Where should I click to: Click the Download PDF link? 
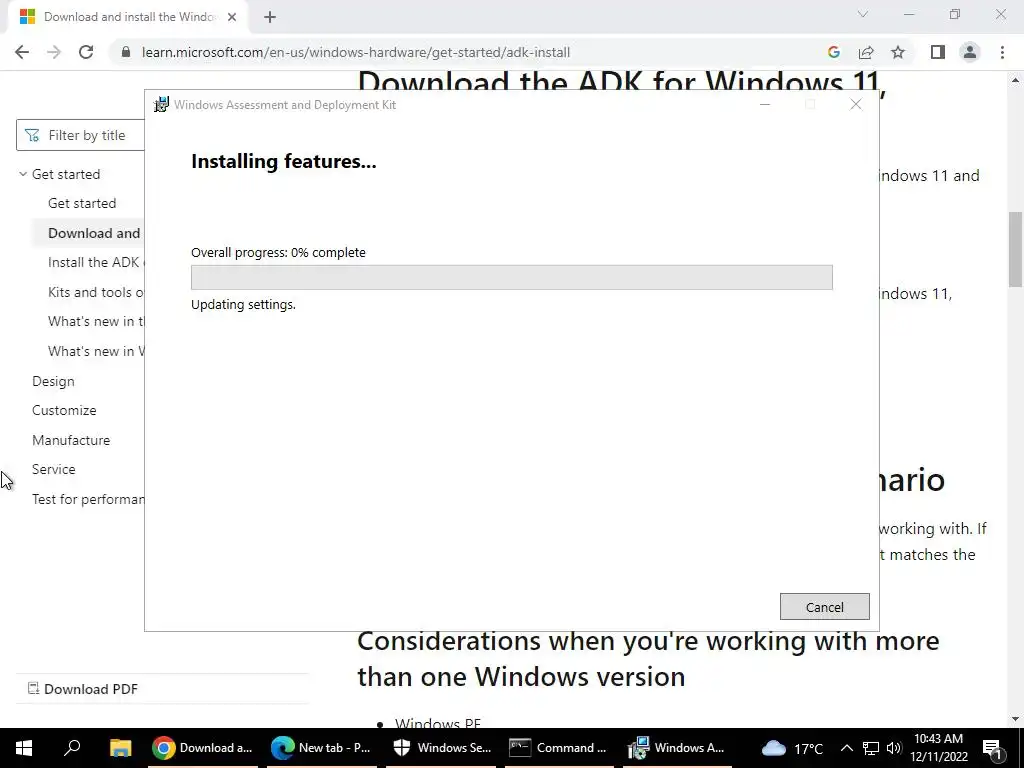tap(83, 689)
